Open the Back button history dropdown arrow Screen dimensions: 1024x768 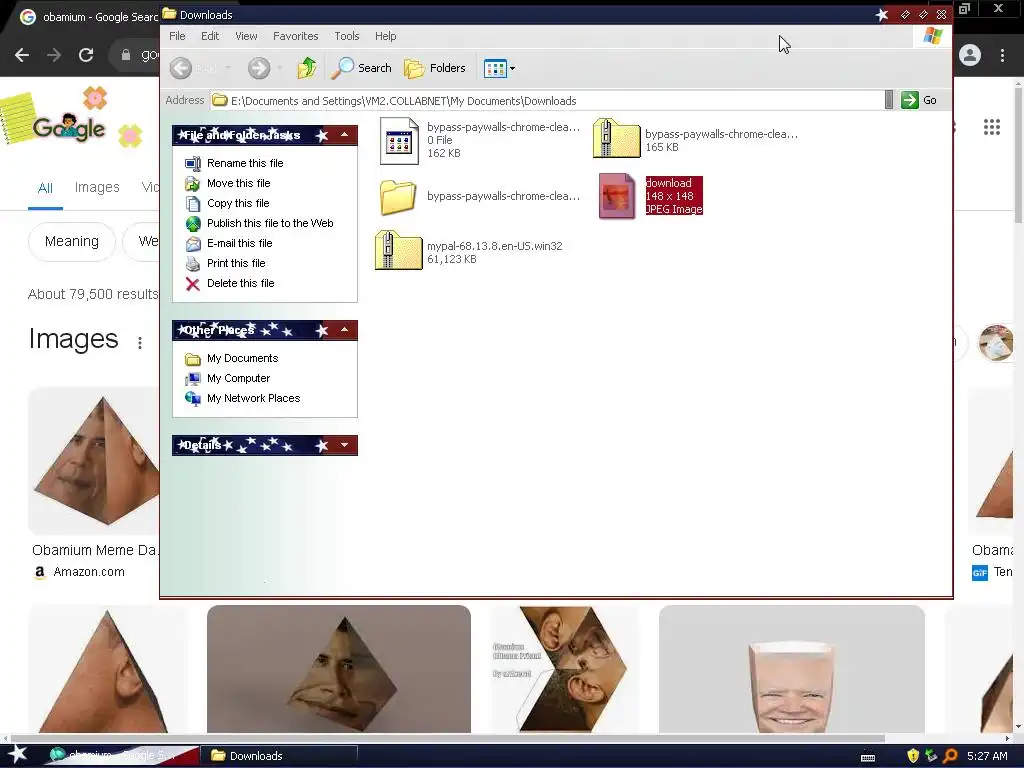point(228,68)
